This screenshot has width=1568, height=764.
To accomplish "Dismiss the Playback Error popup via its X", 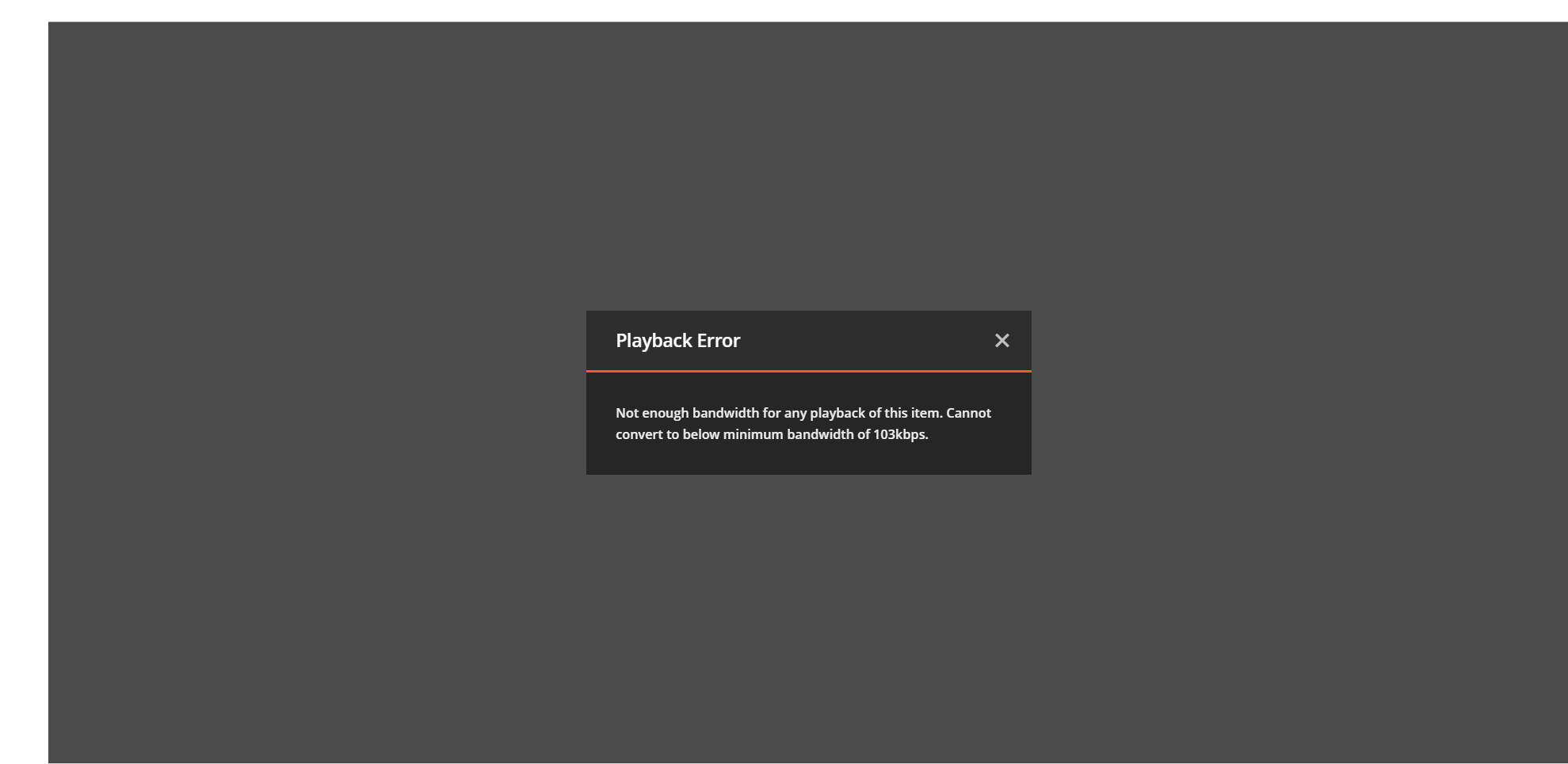I will tap(1002, 340).
